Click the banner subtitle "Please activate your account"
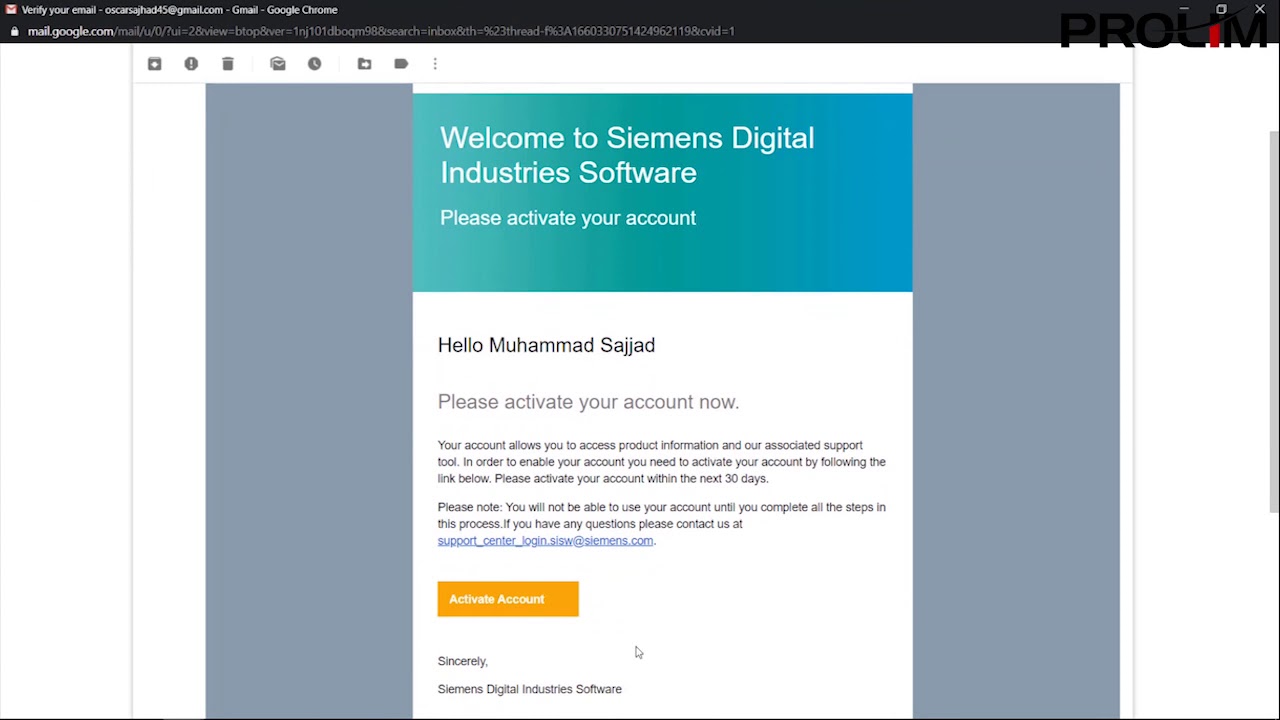This screenshot has width=1280, height=720. point(568,218)
